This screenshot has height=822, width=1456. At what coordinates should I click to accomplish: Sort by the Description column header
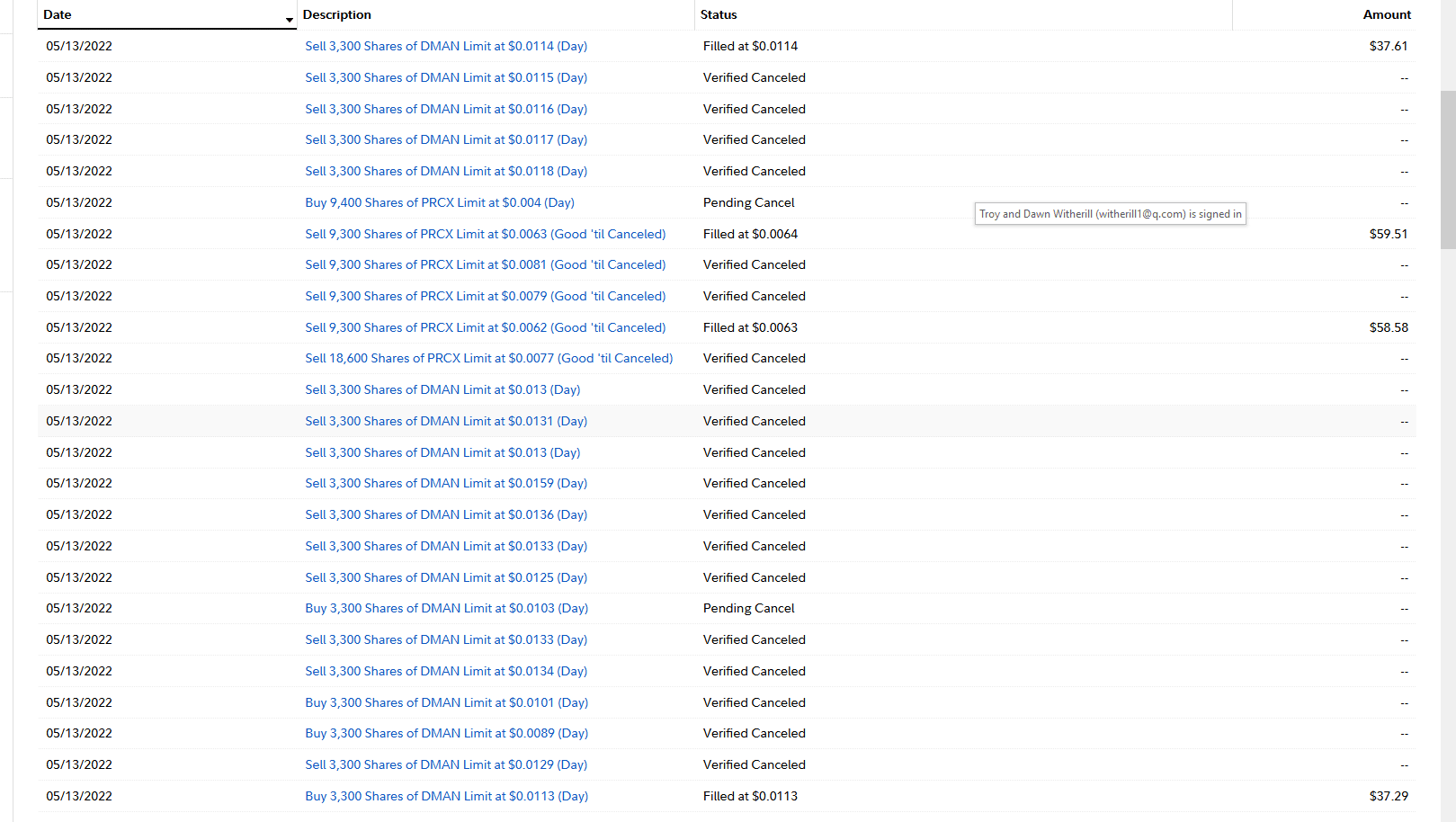[x=336, y=14]
